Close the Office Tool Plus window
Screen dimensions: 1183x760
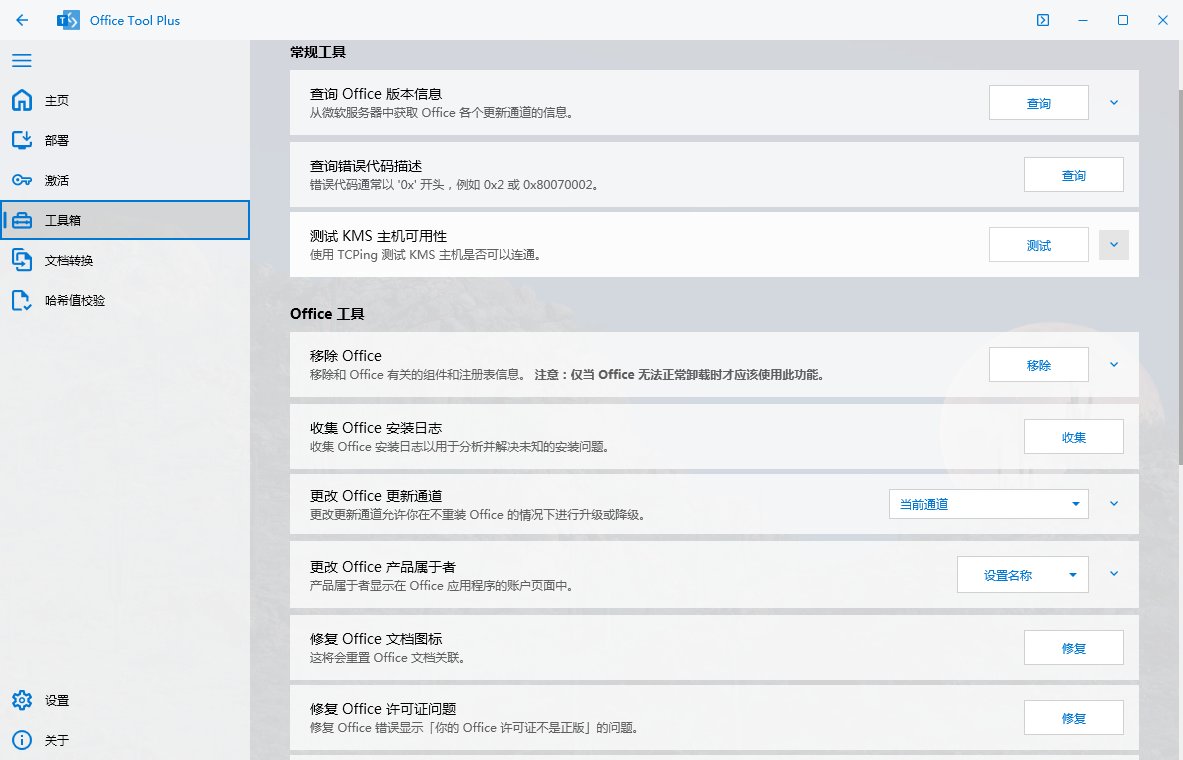click(x=1163, y=20)
